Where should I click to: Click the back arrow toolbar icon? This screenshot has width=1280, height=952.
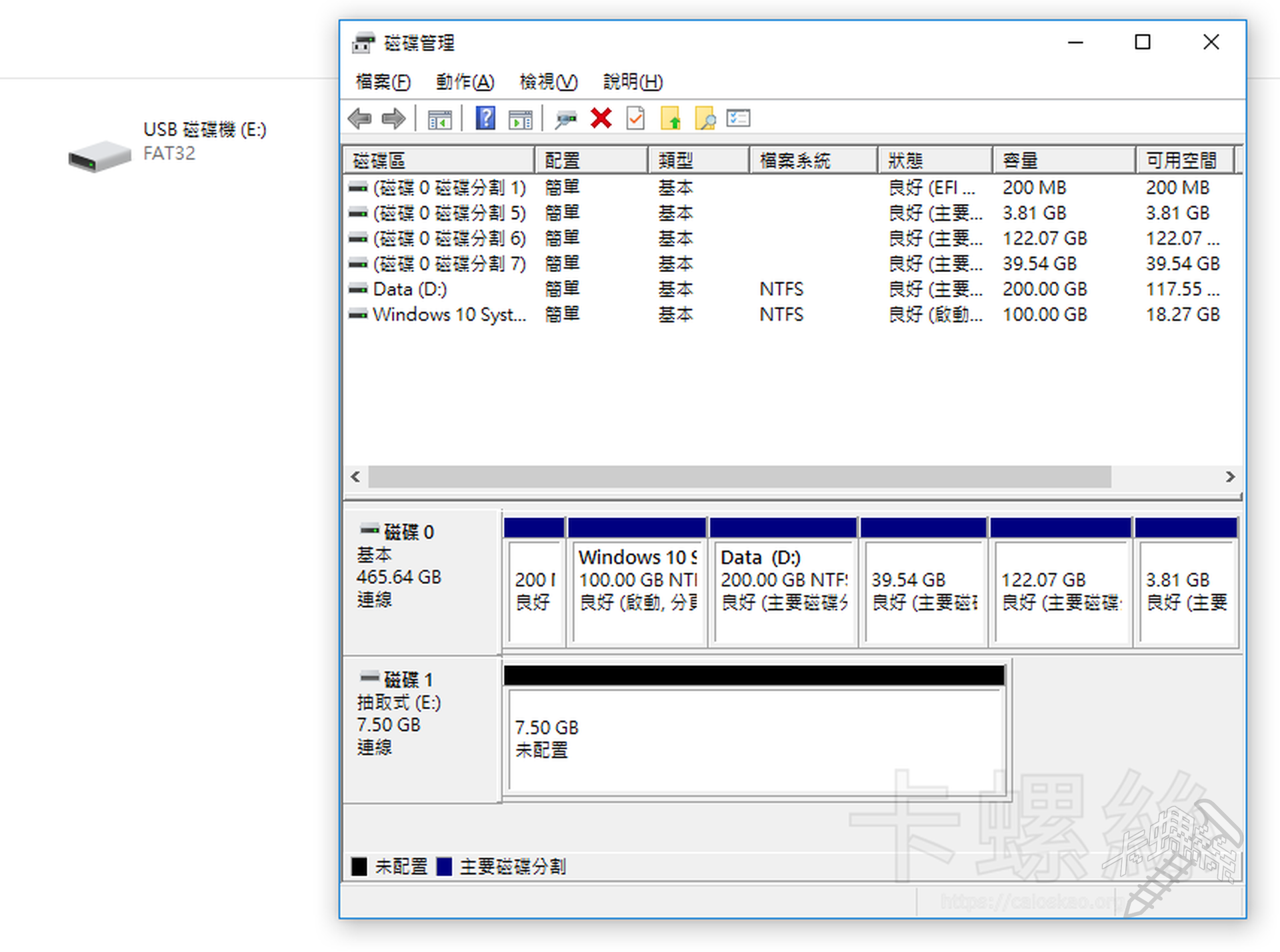click(360, 119)
